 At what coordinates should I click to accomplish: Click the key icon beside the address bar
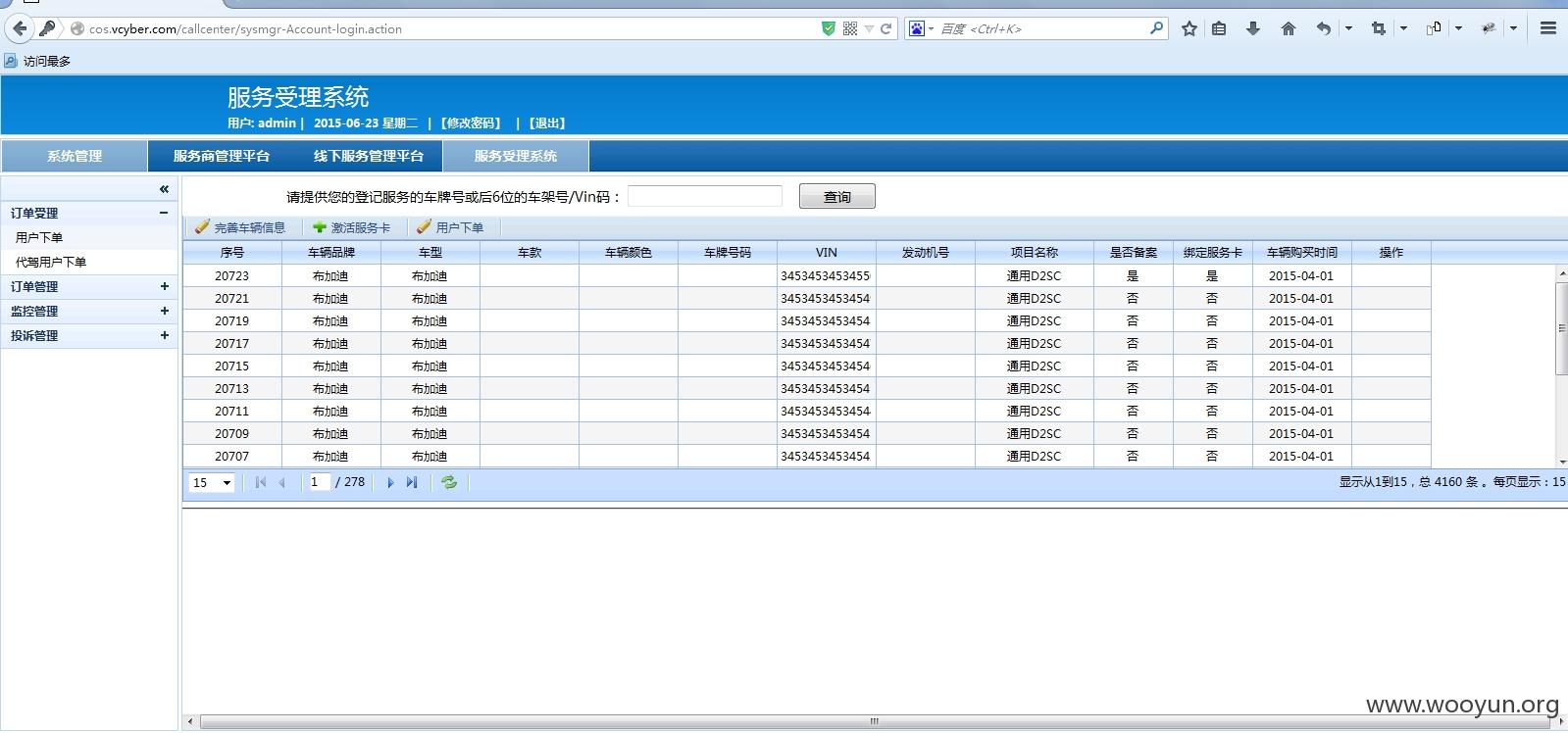pyautogui.click(x=47, y=28)
